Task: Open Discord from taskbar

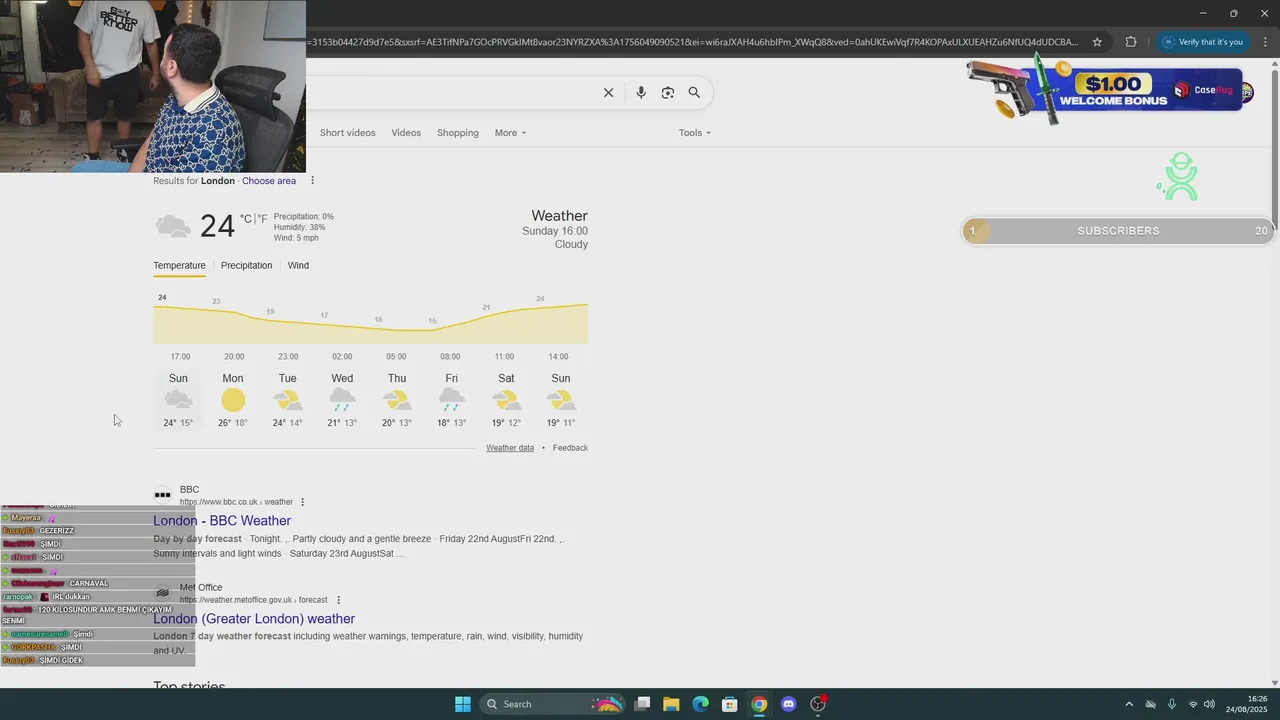Action: tap(788, 704)
